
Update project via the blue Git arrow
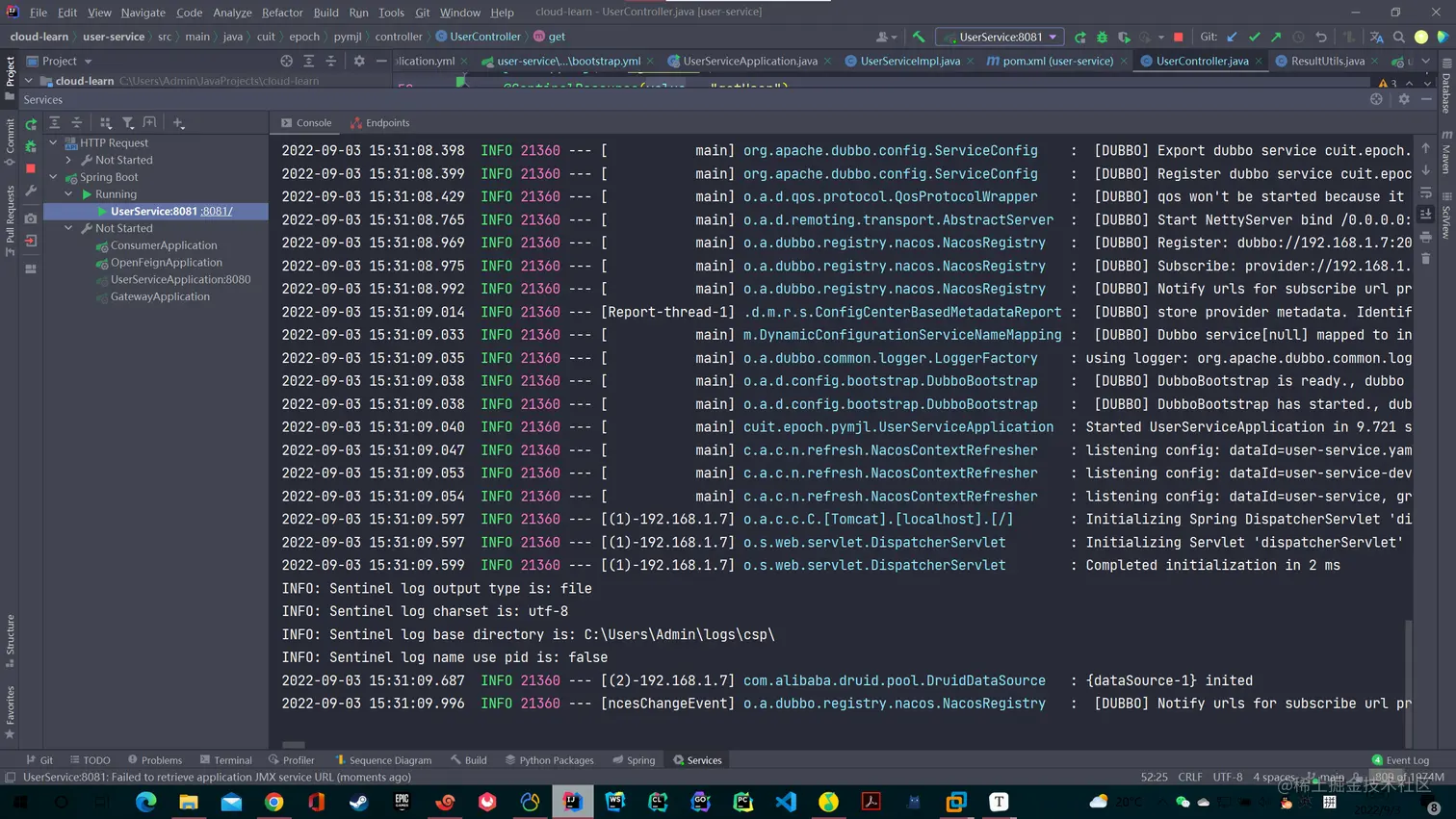pyautogui.click(x=1233, y=37)
